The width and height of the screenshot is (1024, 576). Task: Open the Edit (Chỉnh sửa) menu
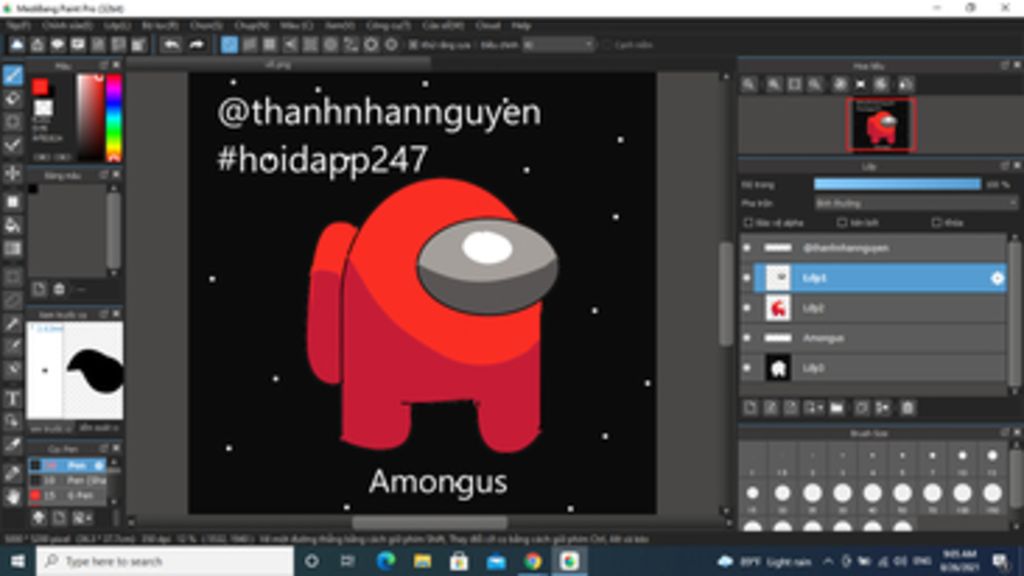click(67, 25)
